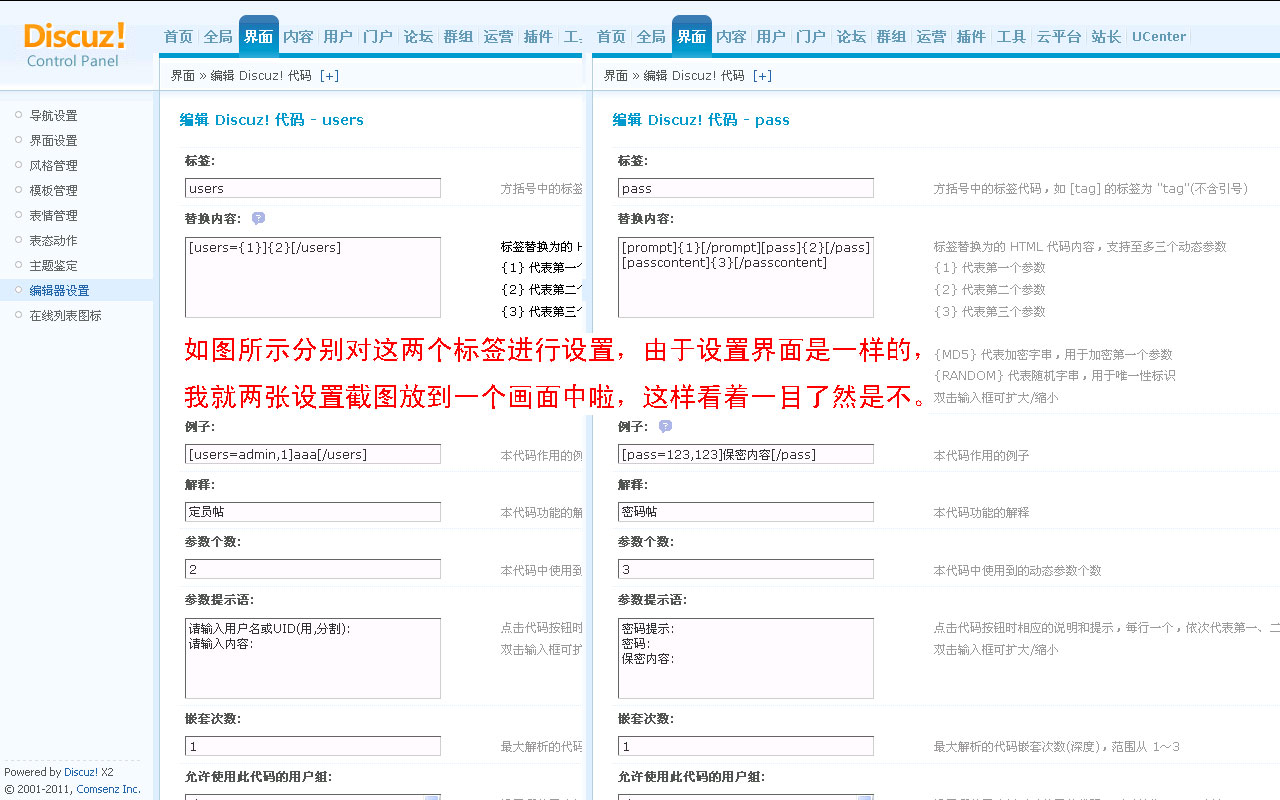Switch to 全局 tab in users panel
Screen dimensions: 1280x800
(x=218, y=37)
